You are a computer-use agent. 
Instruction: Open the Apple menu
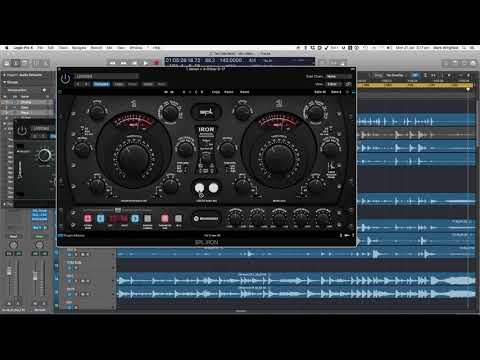tap(6, 48)
